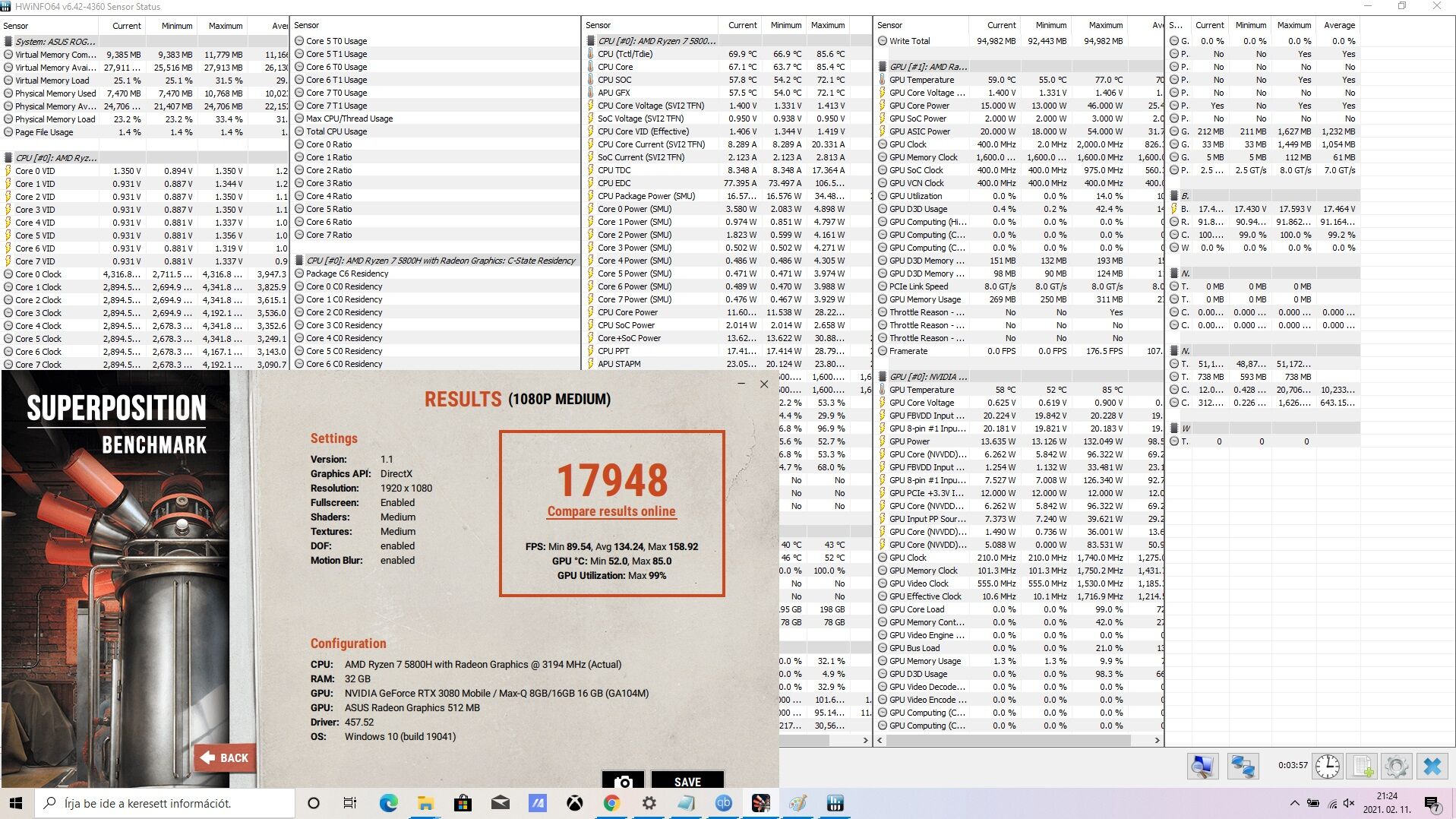
Task: Check battery status tray icon
Action: 1312,803
